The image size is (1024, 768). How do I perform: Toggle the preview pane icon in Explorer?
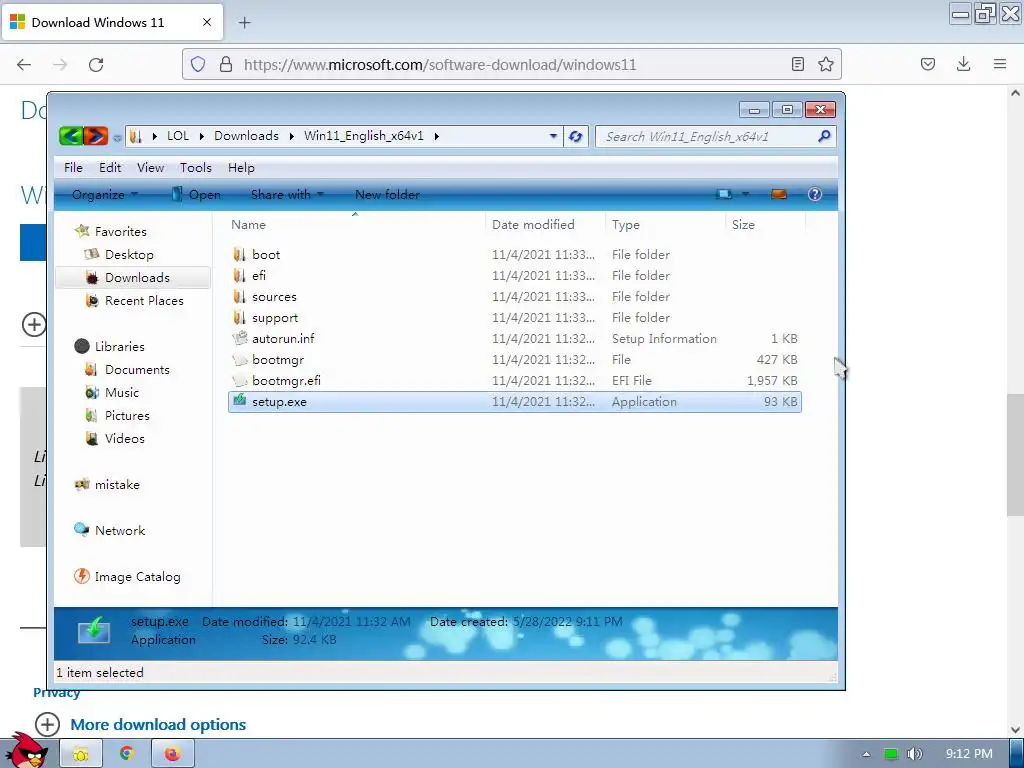778,194
